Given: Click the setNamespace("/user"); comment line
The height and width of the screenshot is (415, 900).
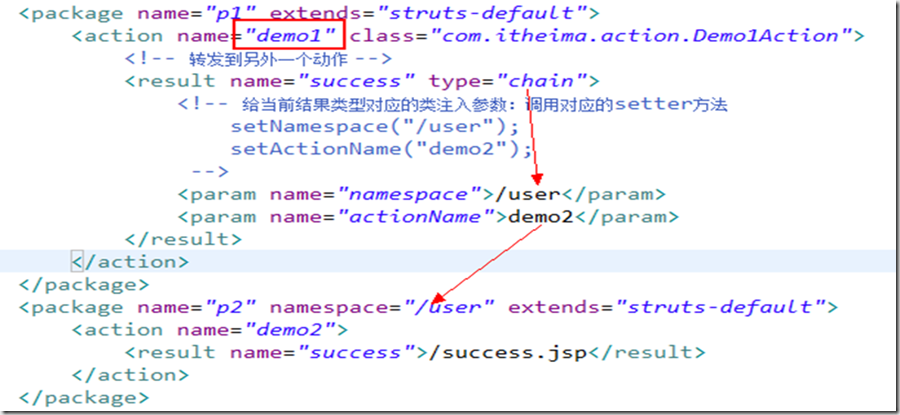Looking at the screenshot, I should click(375, 126).
